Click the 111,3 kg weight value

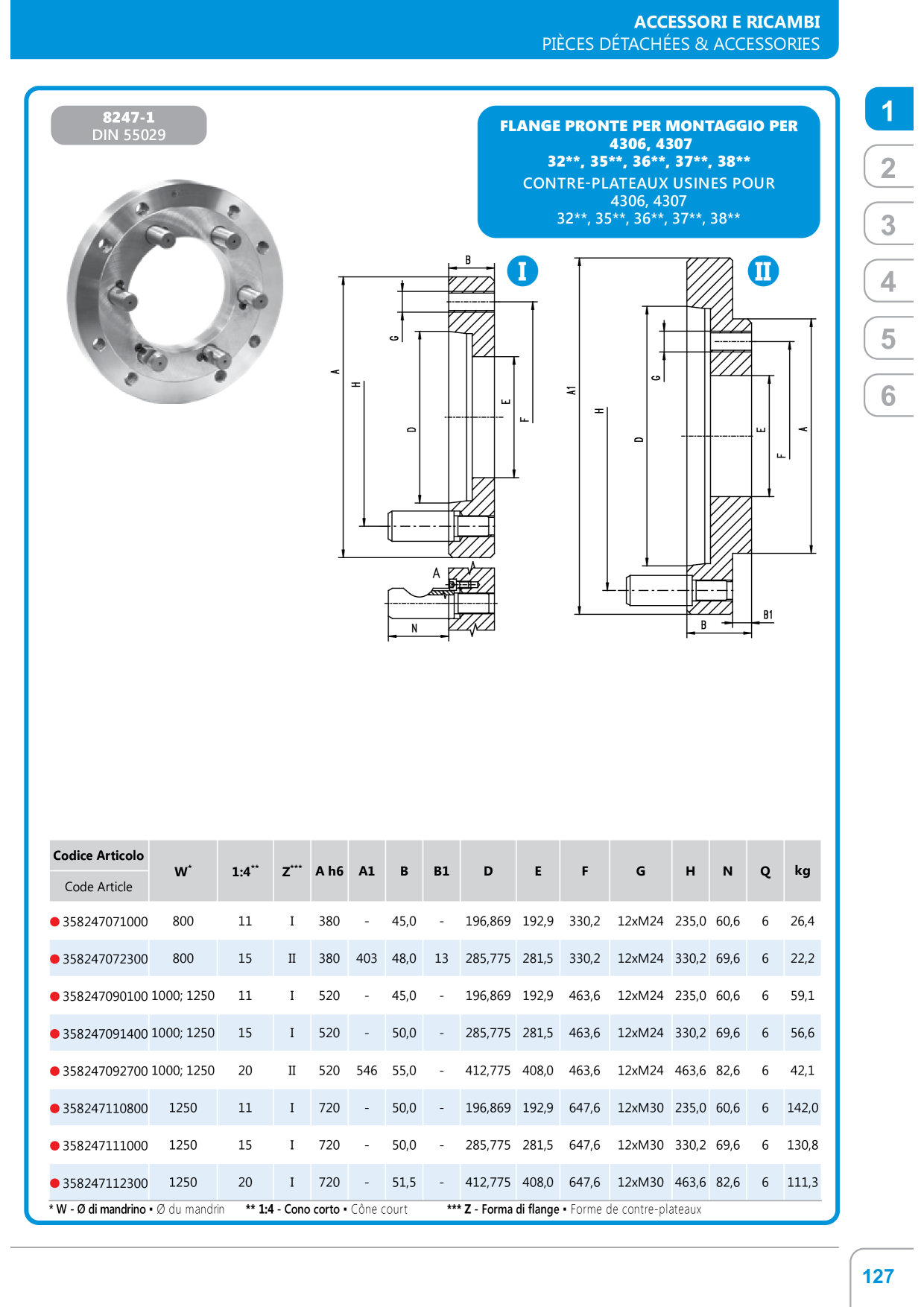point(803,1182)
